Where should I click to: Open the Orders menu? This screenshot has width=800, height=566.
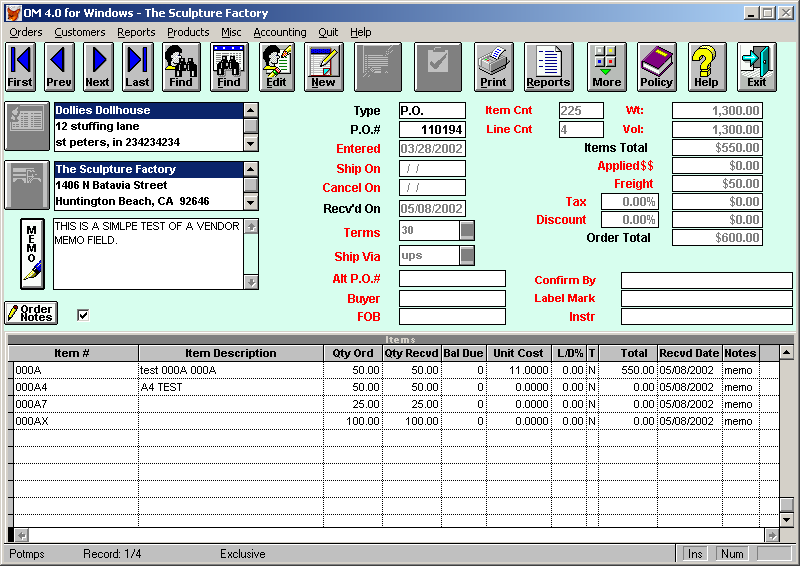[26, 32]
